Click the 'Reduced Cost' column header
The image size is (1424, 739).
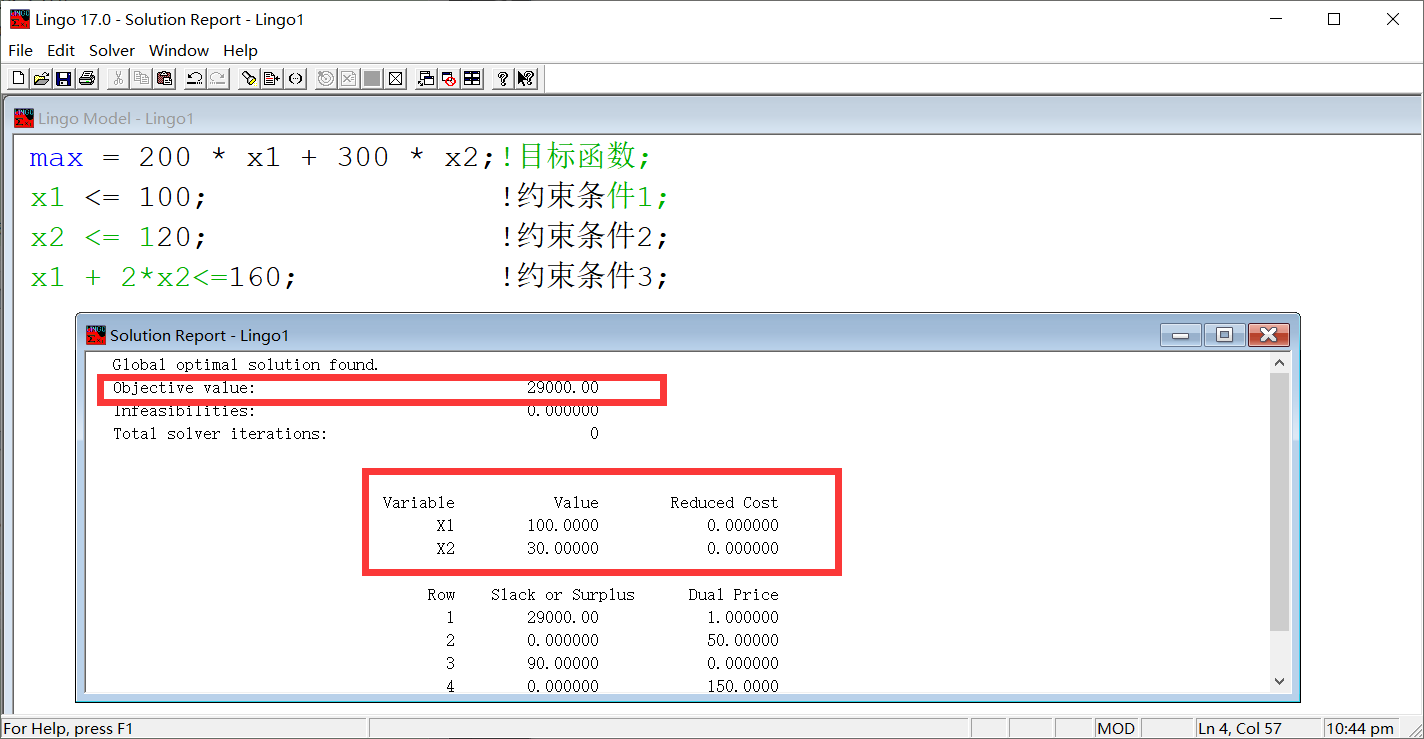(724, 503)
